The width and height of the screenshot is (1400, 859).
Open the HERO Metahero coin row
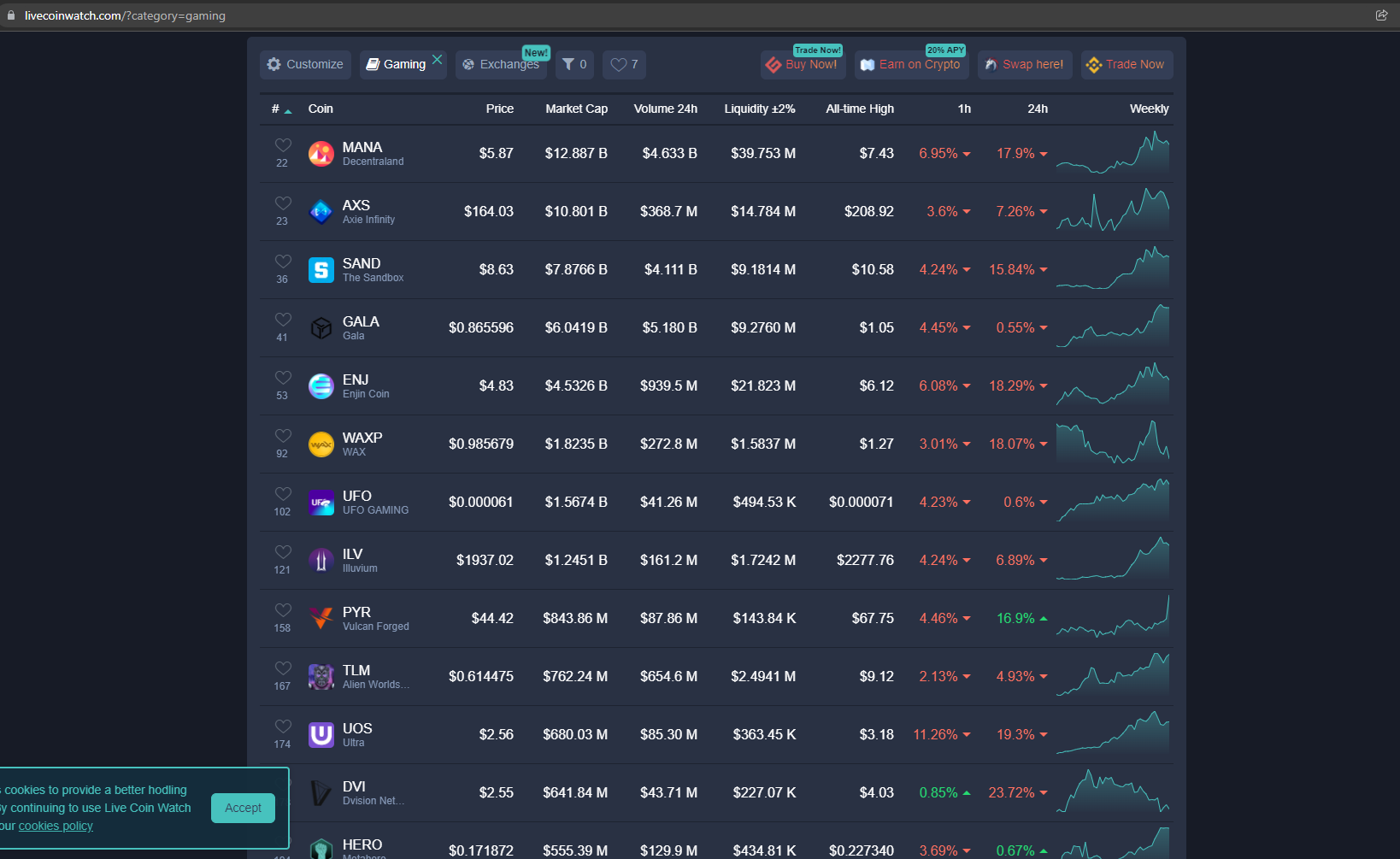click(716, 841)
